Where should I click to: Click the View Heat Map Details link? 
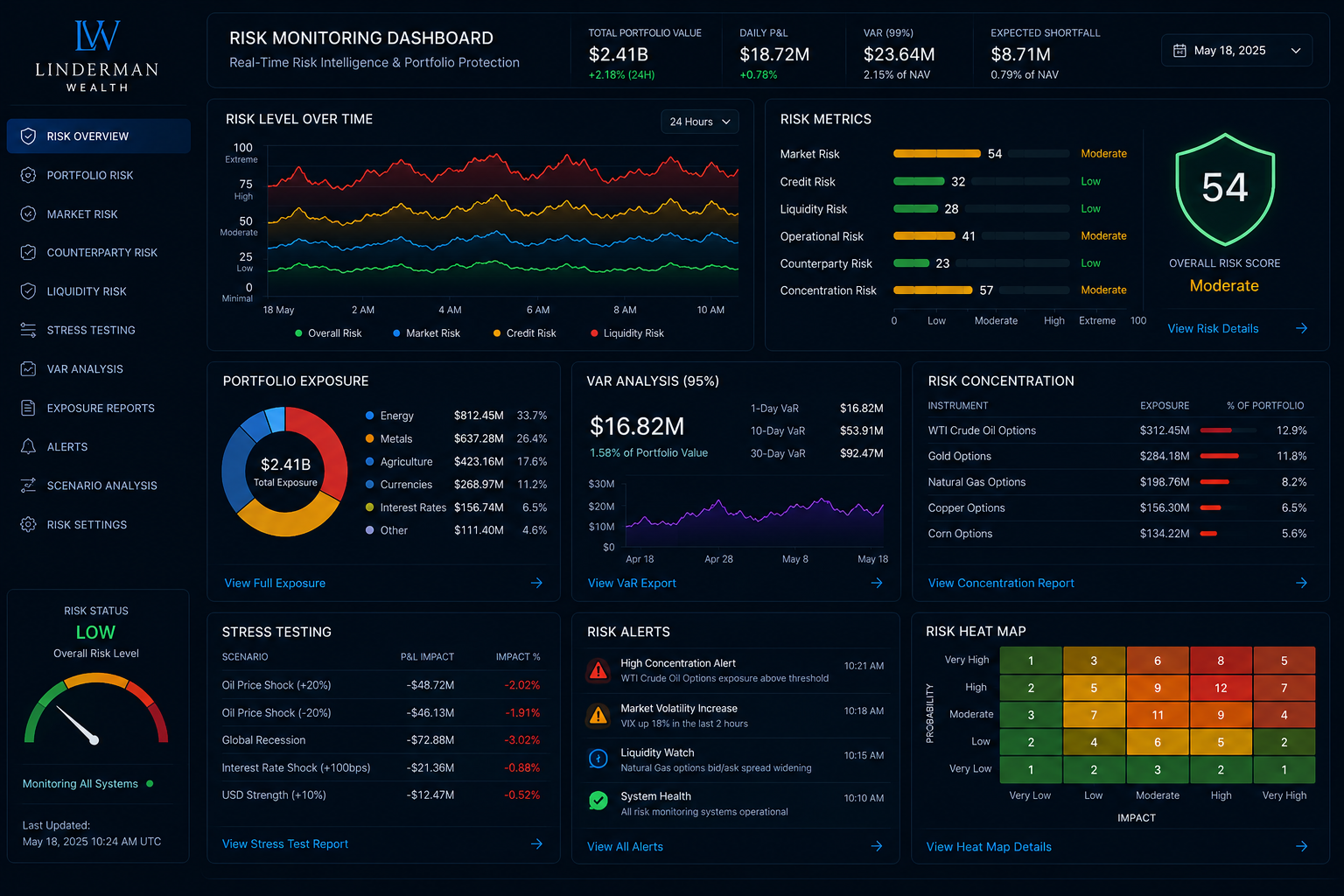(989, 846)
